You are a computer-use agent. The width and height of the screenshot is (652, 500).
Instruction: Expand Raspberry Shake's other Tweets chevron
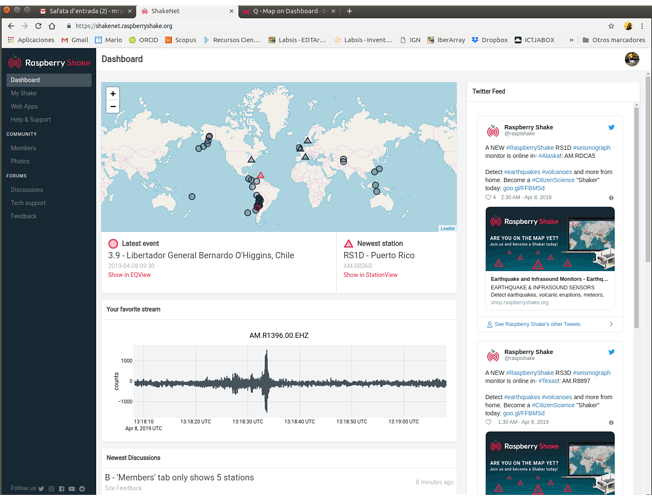tap(611, 324)
